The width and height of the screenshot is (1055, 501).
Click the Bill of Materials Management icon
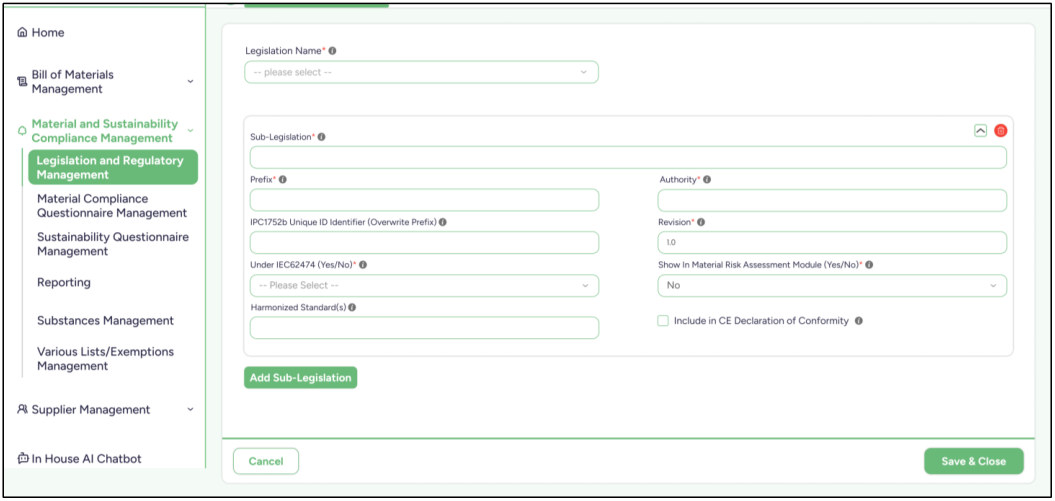[x=22, y=81]
